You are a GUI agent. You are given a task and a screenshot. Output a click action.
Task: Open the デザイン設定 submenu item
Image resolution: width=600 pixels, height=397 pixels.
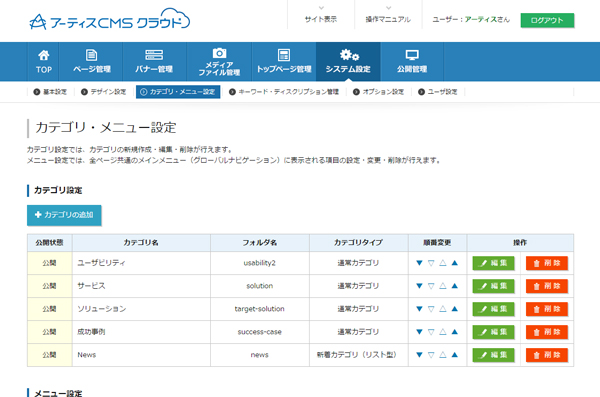click(x=103, y=92)
